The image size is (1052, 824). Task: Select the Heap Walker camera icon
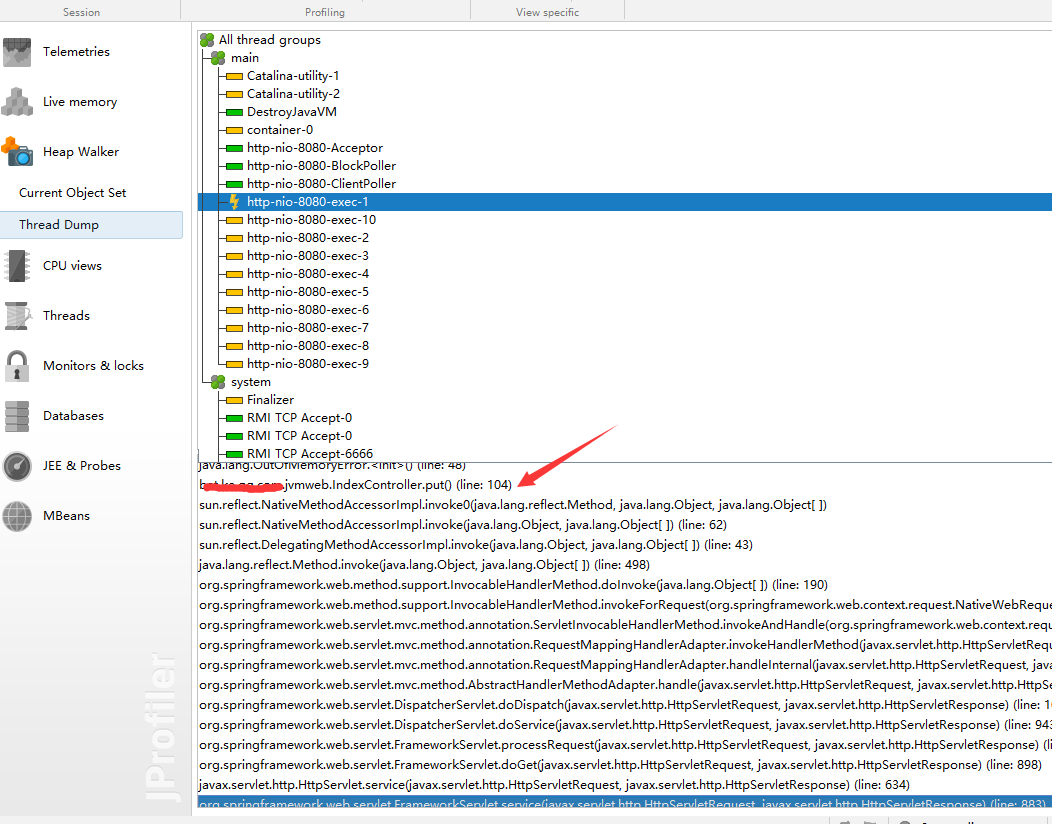click(x=17, y=152)
